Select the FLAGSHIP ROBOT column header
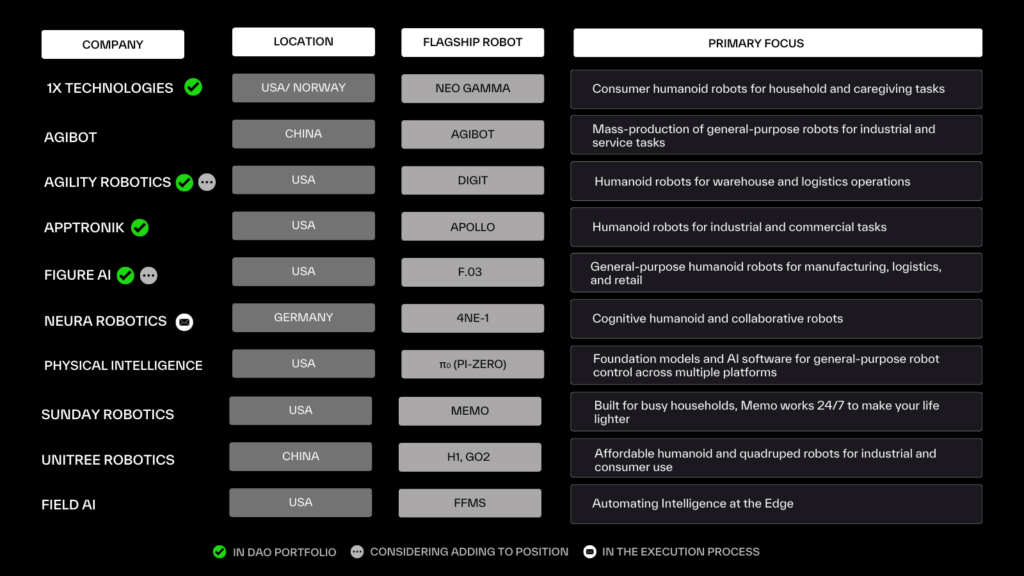 pyautogui.click(x=473, y=42)
